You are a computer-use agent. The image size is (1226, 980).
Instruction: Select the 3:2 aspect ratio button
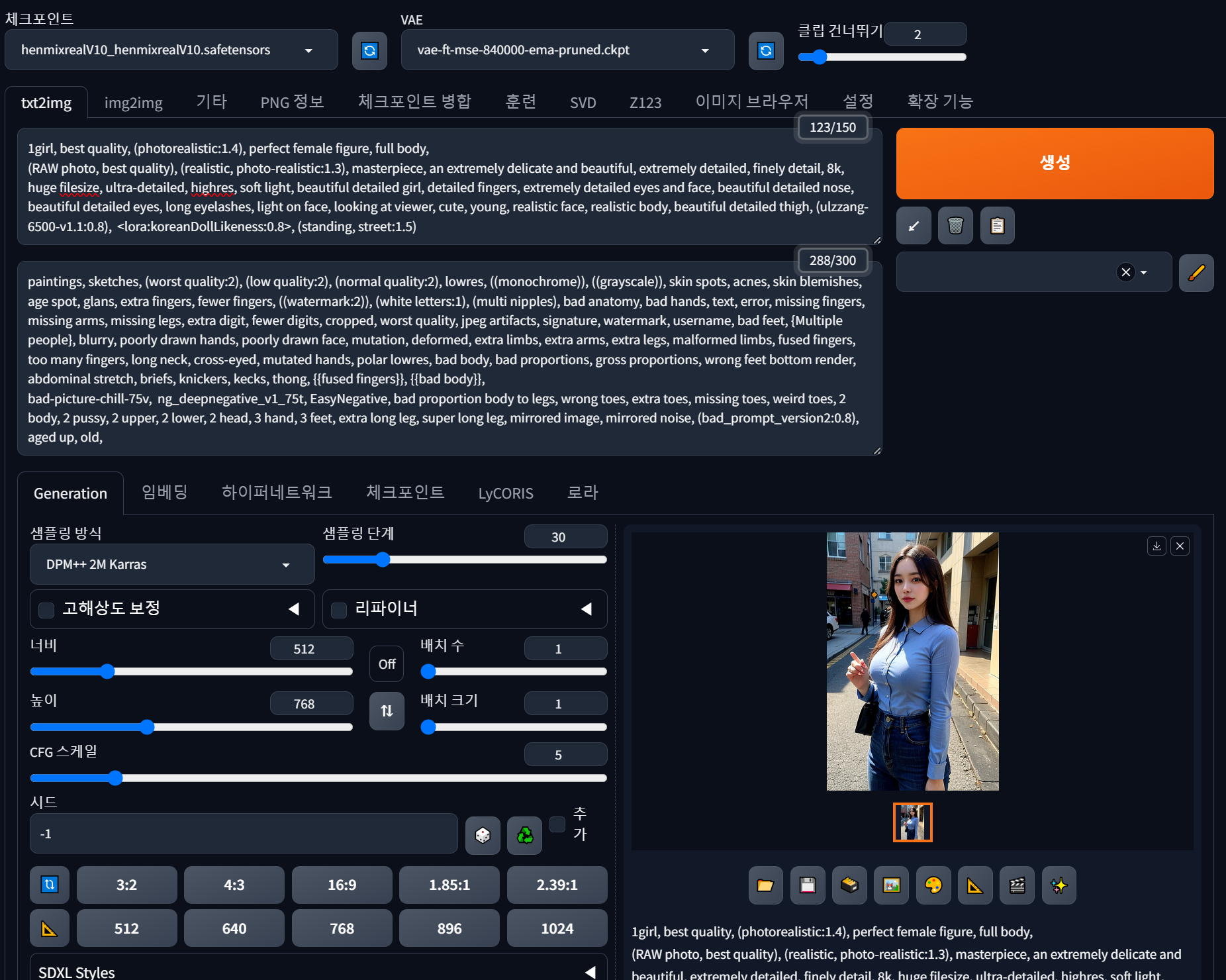(126, 885)
